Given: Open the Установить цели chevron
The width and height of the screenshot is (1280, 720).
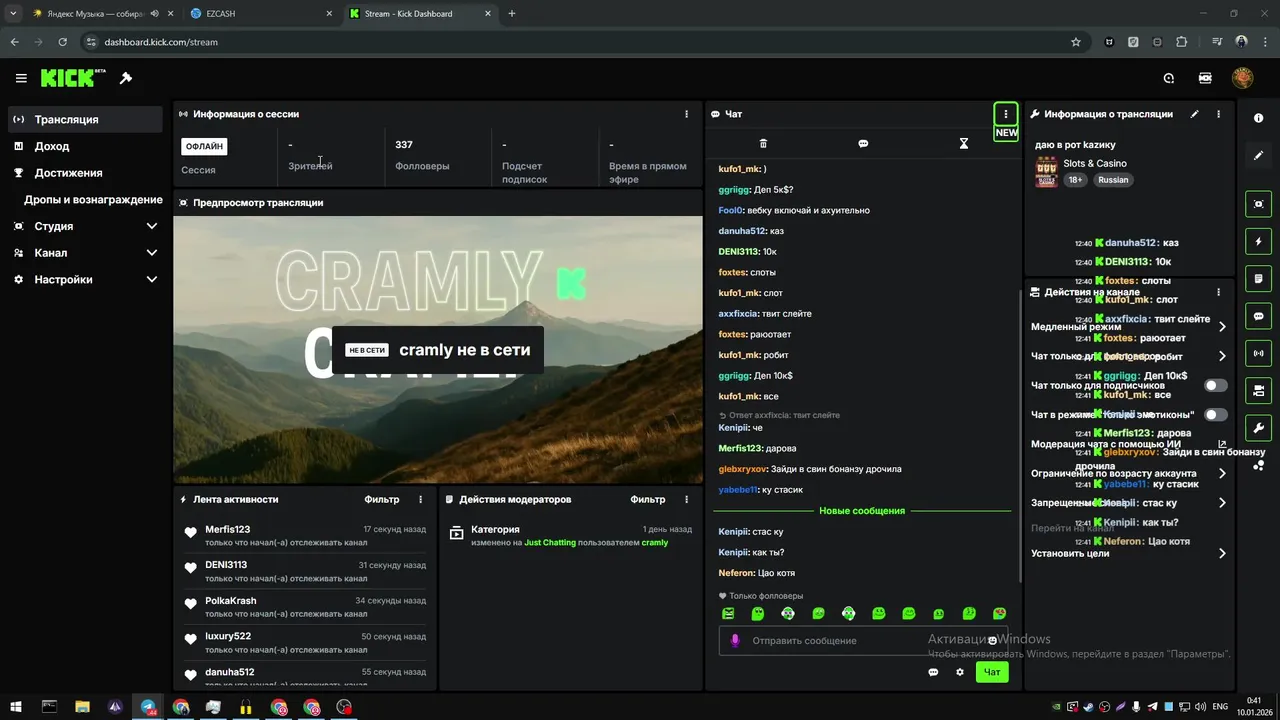Looking at the screenshot, I should 1222,553.
